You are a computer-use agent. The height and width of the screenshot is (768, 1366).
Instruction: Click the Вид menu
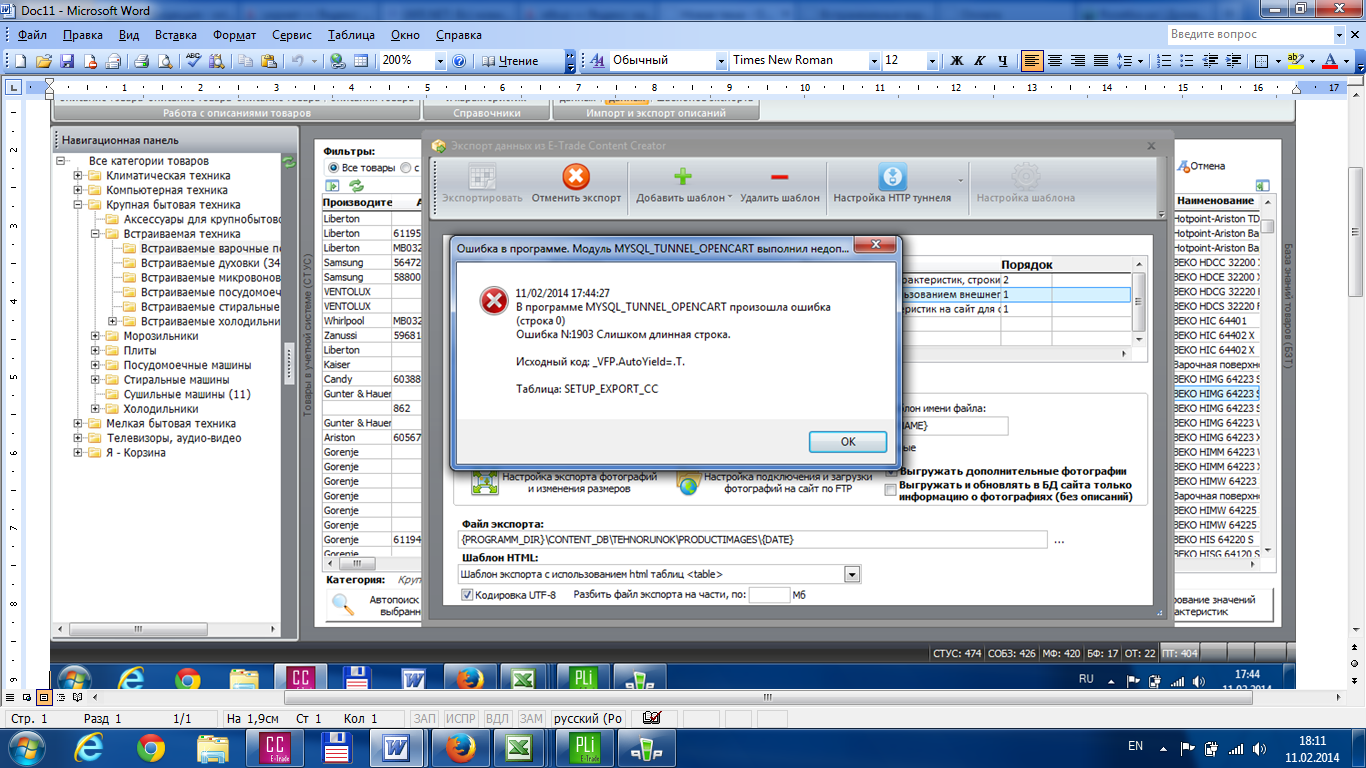tap(129, 35)
